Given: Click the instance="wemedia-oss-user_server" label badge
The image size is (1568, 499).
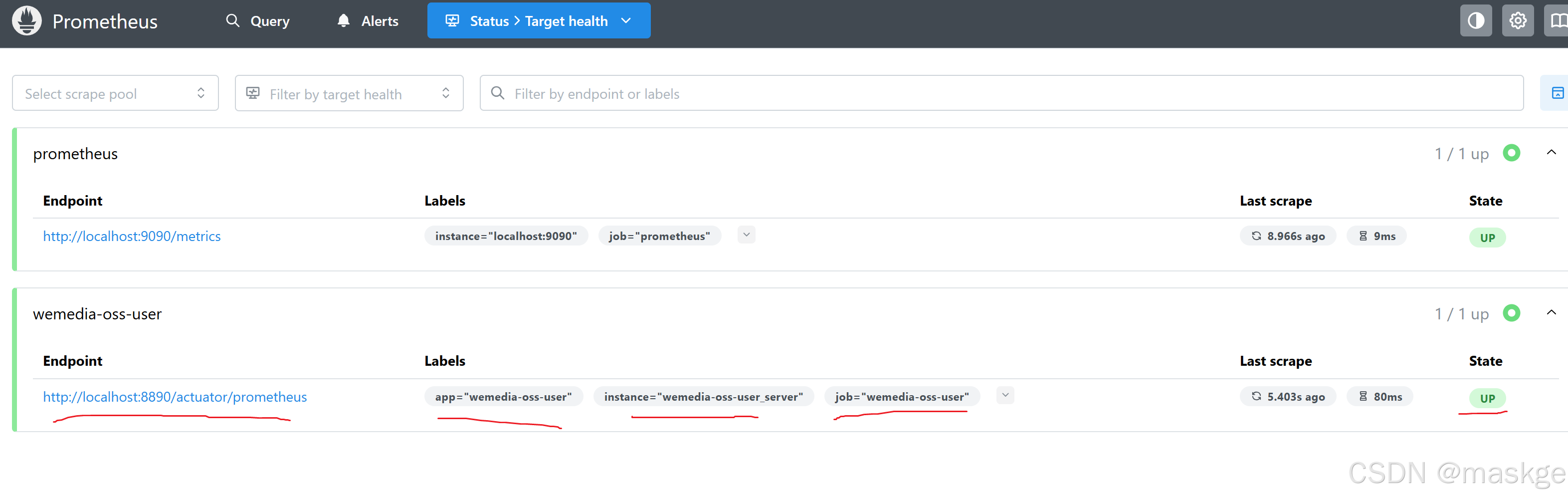Looking at the screenshot, I should coord(703,397).
